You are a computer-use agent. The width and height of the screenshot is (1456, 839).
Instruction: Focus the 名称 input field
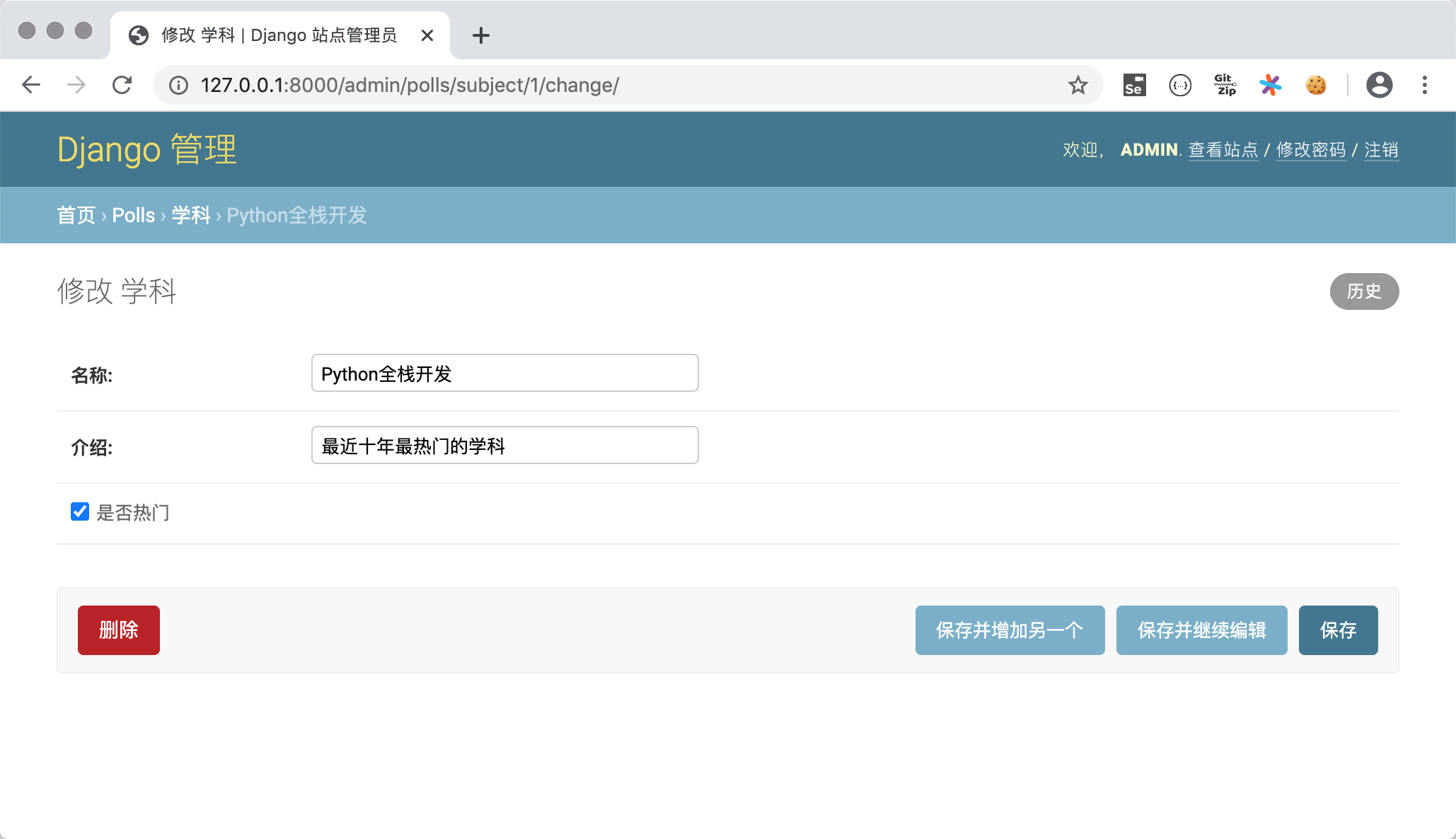coord(504,373)
